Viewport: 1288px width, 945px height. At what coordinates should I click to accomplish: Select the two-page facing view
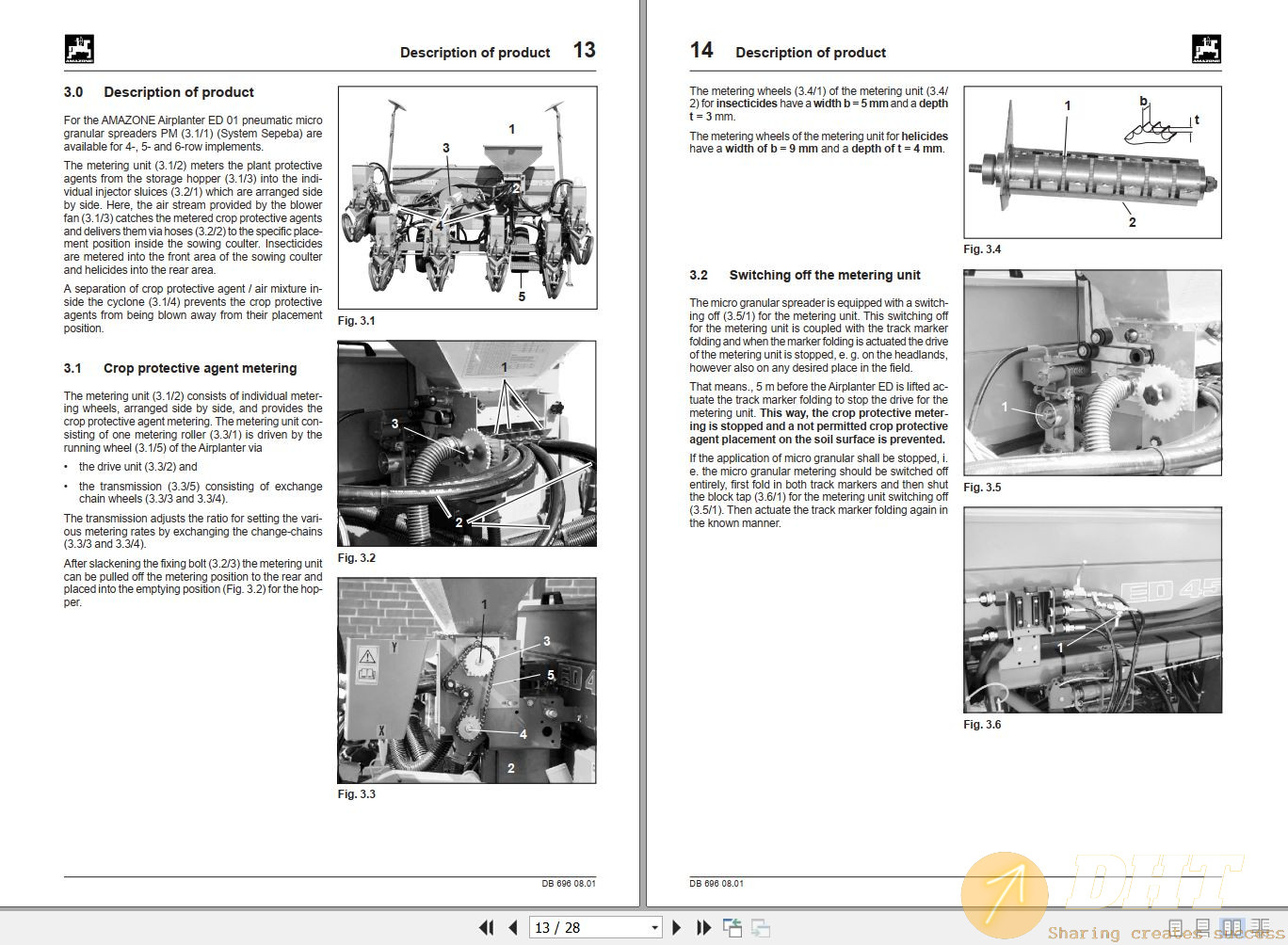pyautogui.click(x=1231, y=928)
